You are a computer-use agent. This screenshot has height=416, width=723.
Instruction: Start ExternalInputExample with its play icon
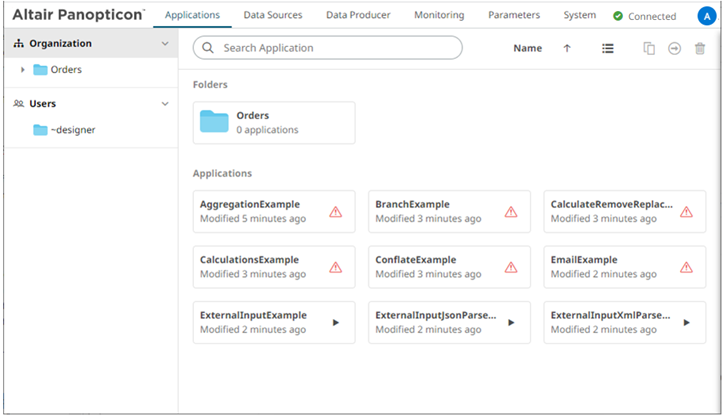(x=336, y=322)
